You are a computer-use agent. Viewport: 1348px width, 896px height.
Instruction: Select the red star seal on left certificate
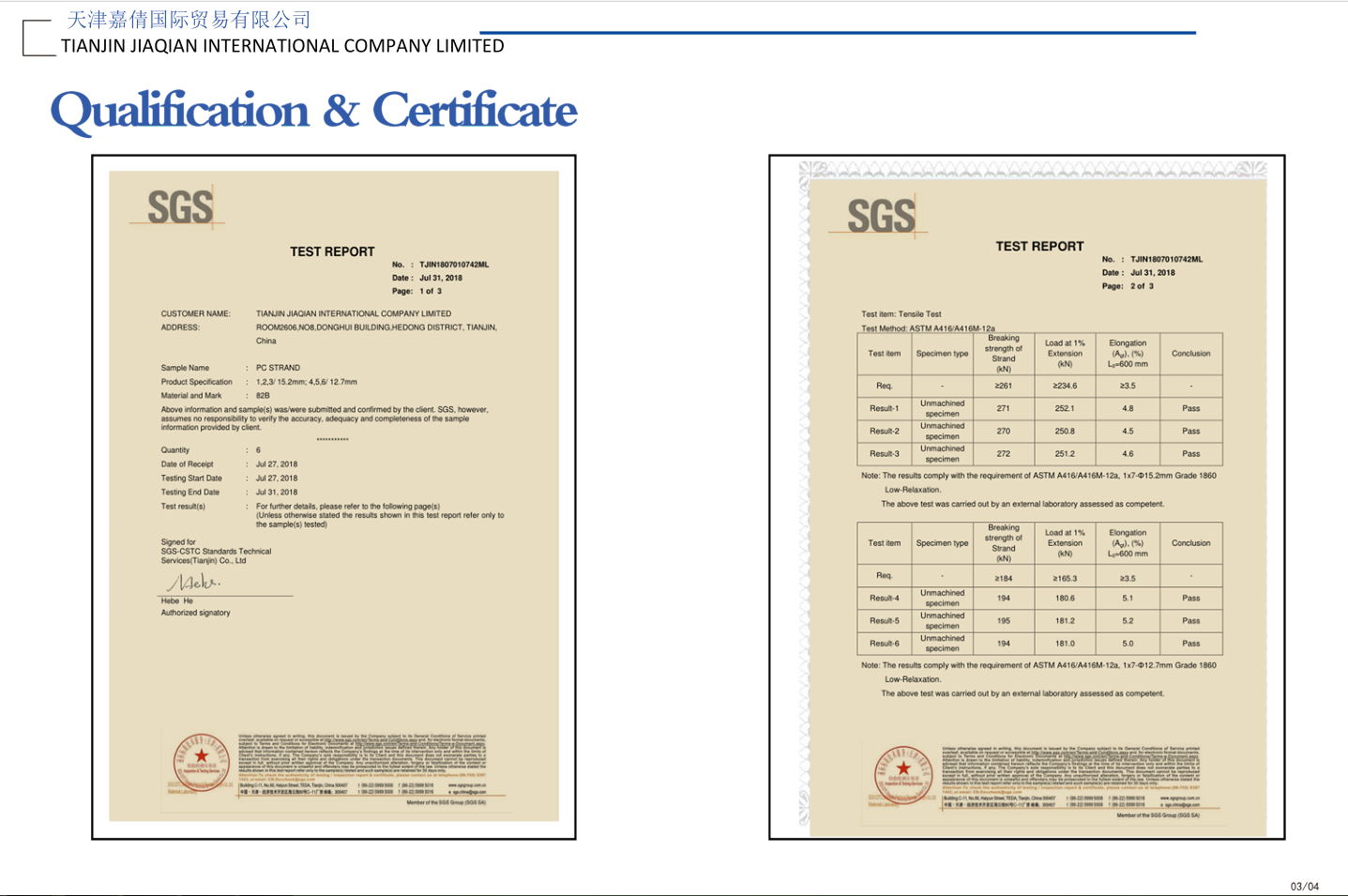[x=201, y=758]
